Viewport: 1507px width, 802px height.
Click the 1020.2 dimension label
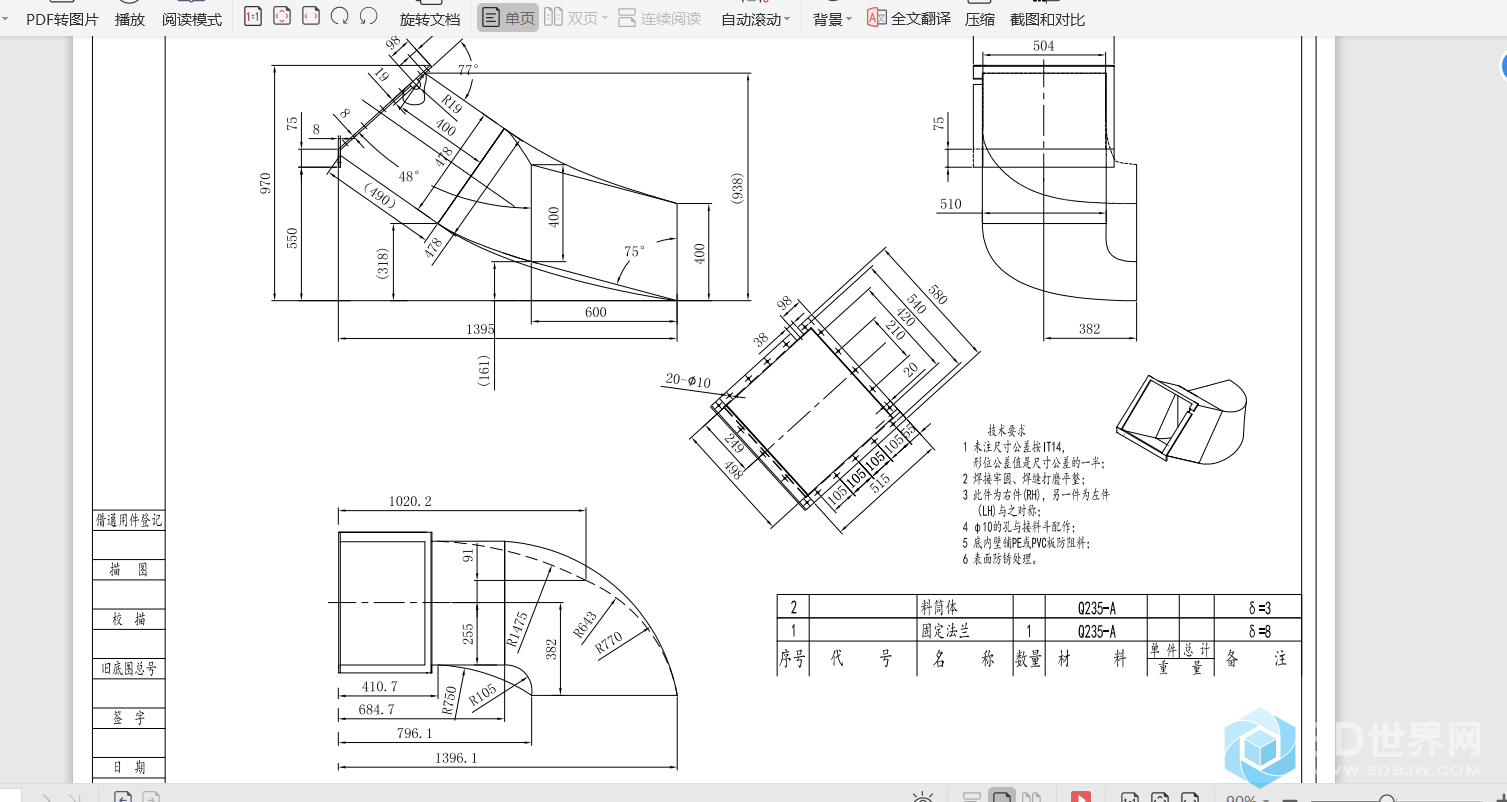point(410,501)
